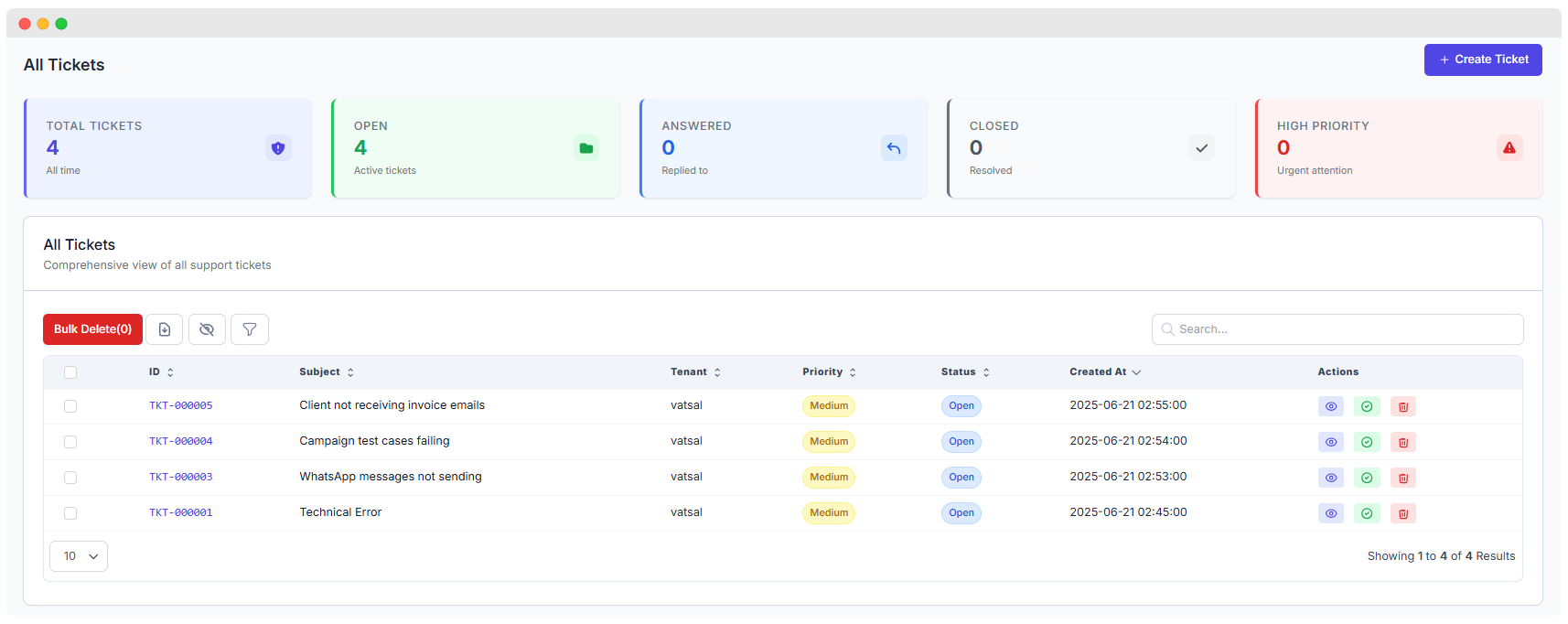Click the export file icon button
The height and width of the screenshot is (624, 1568).
165,329
